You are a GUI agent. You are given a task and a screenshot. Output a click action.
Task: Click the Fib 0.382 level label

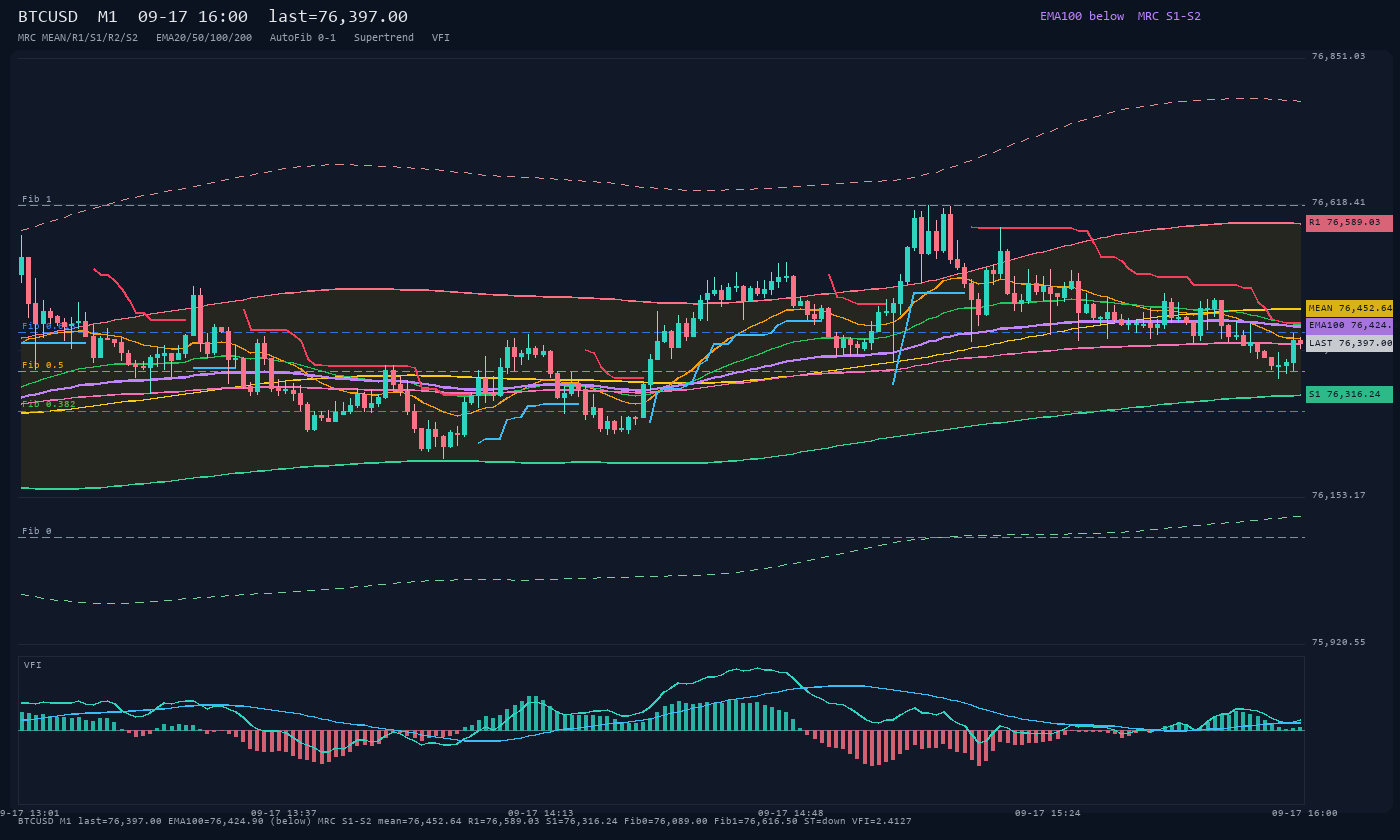tap(49, 404)
